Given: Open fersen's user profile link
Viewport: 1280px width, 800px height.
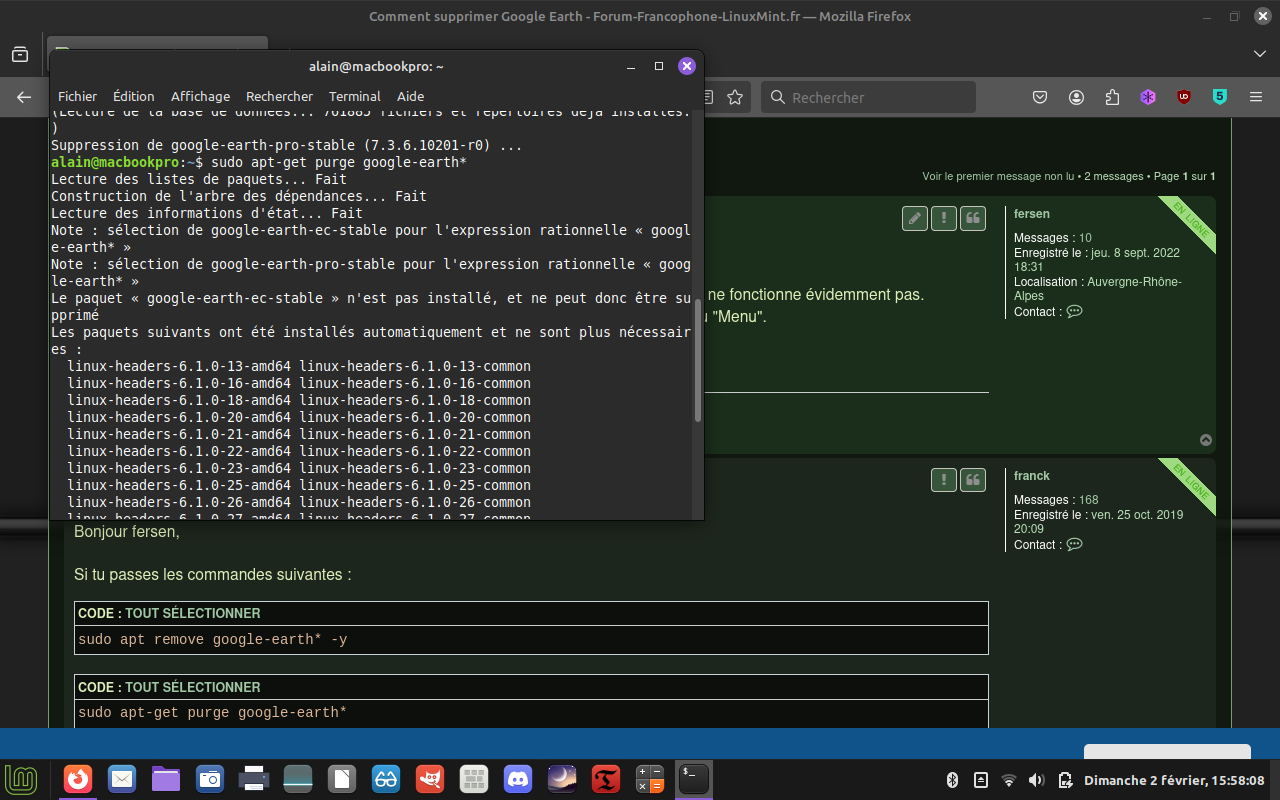Looking at the screenshot, I should [x=1031, y=214].
